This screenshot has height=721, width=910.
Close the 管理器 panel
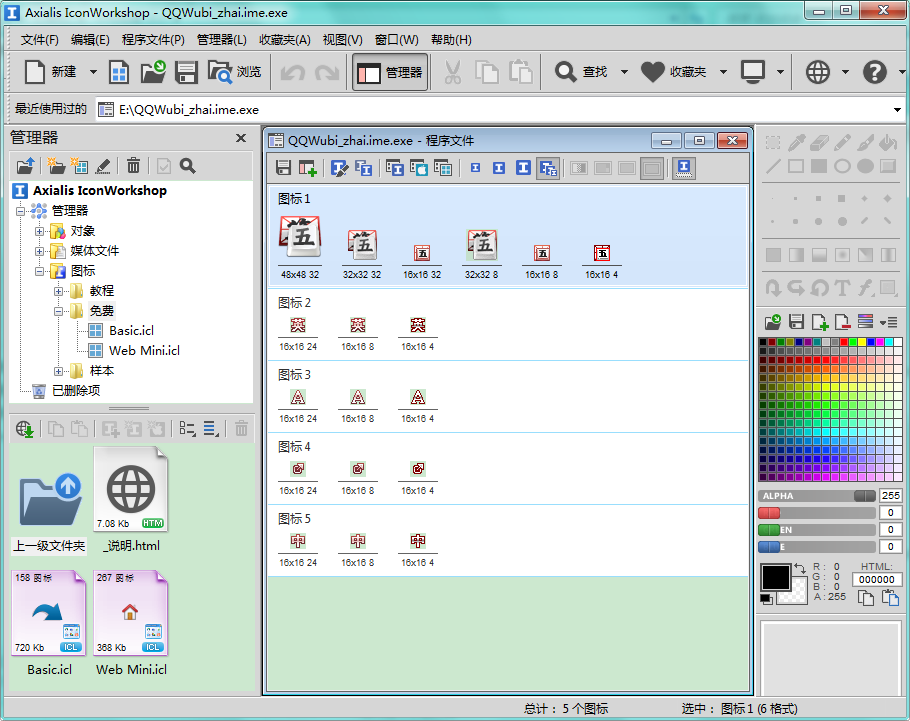tap(241, 138)
